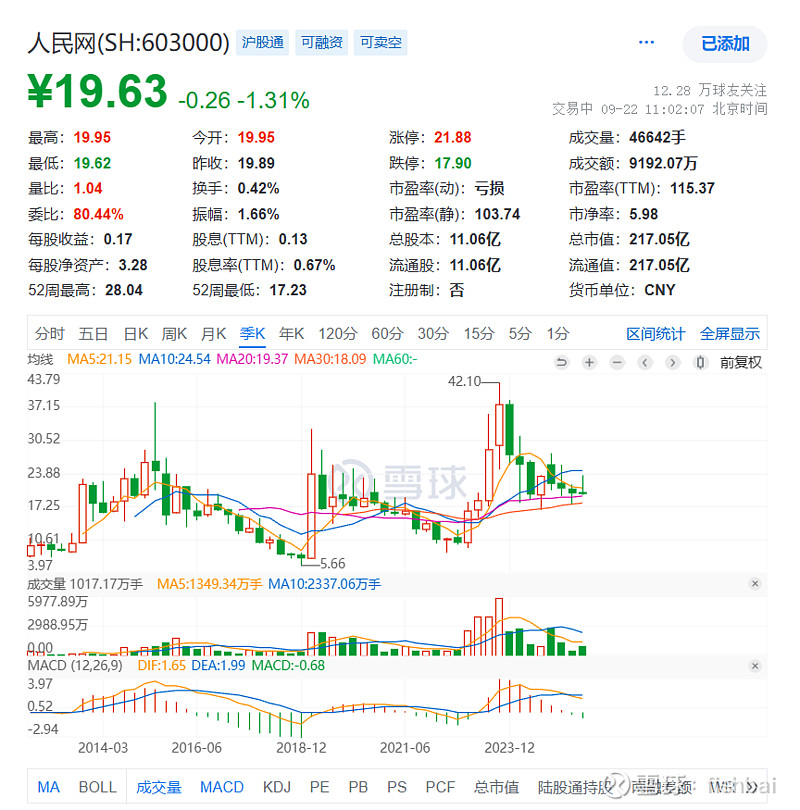Close the MACD indicator panel
This screenshot has width=800, height=810.
point(755,666)
